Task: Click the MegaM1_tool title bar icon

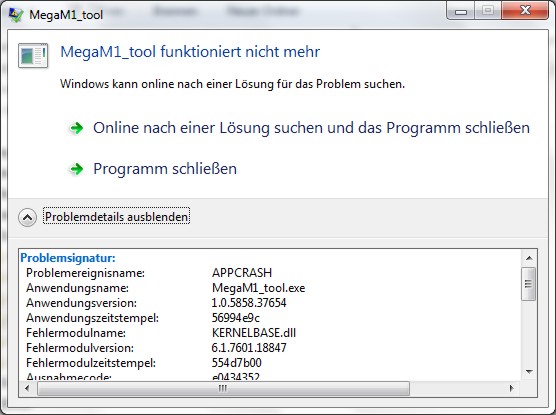Action: [x=15, y=15]
